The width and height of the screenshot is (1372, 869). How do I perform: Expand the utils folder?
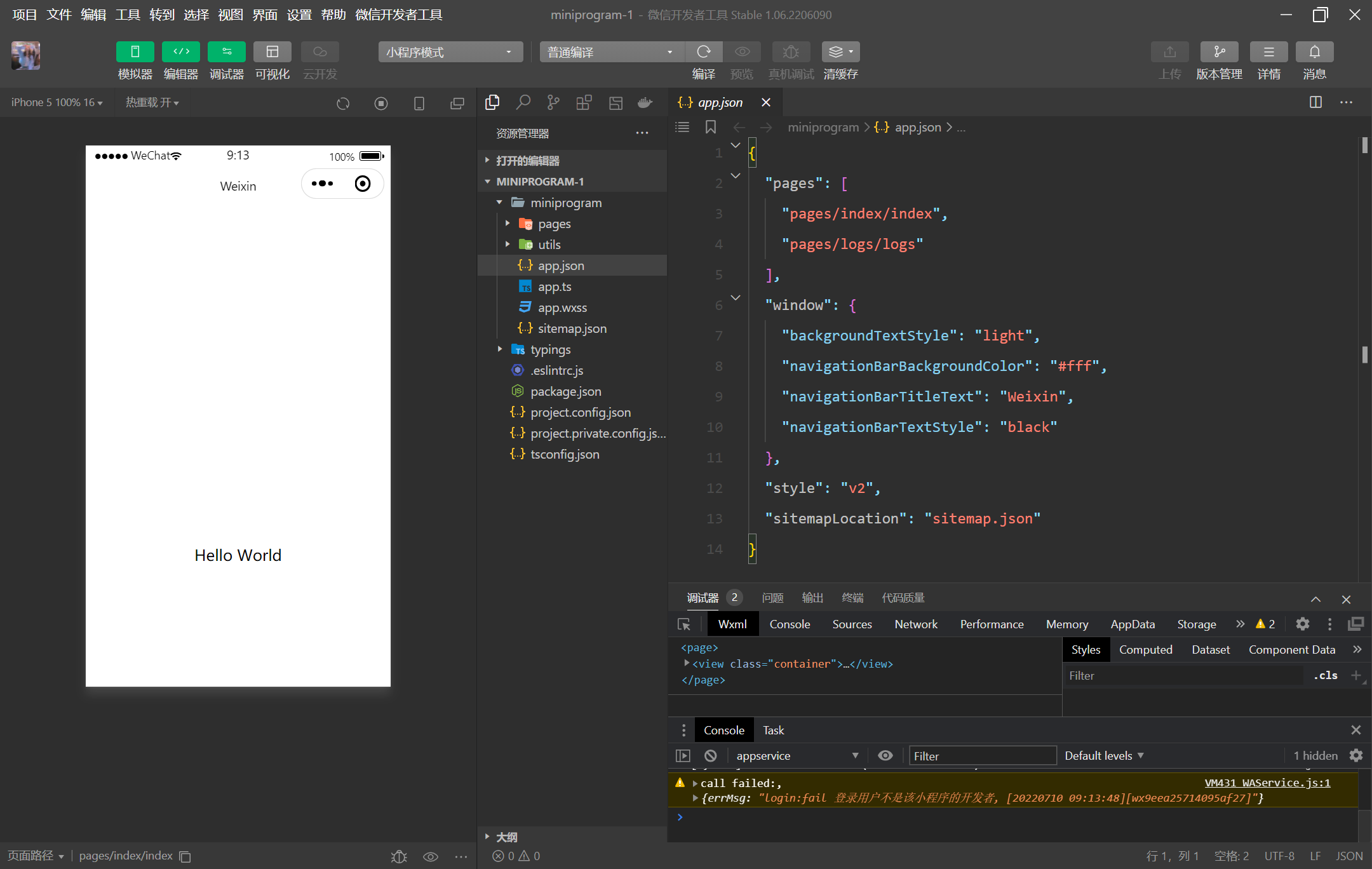(572, 245)
